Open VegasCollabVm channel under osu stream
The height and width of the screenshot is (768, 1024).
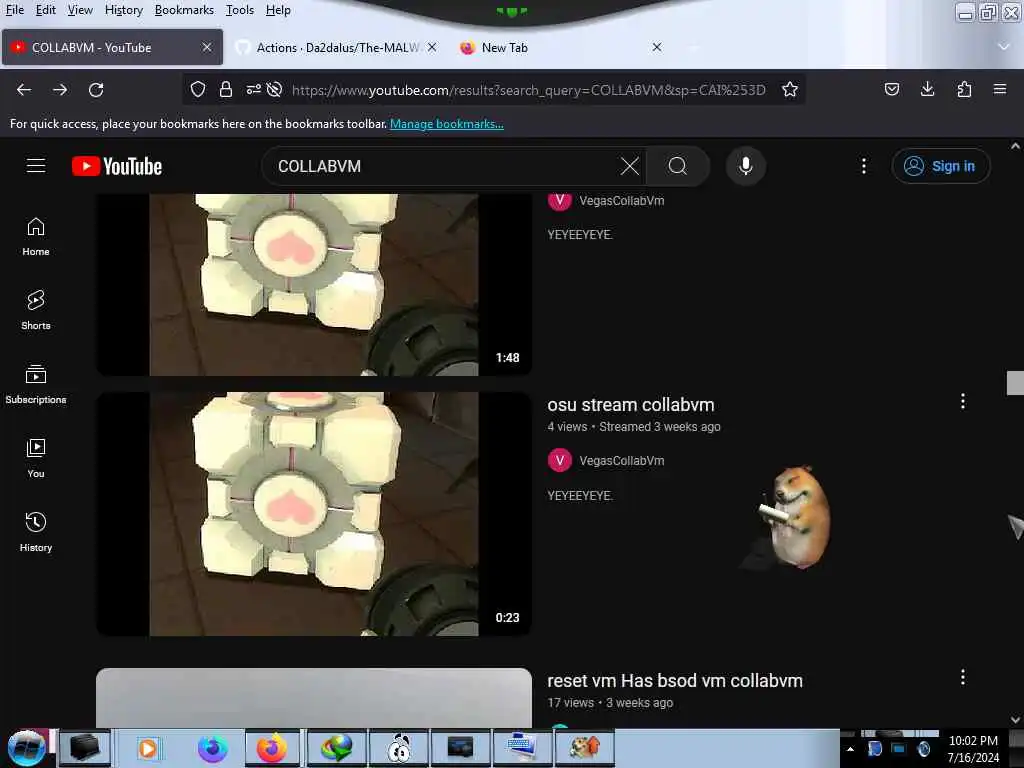(x=621, y=460)
